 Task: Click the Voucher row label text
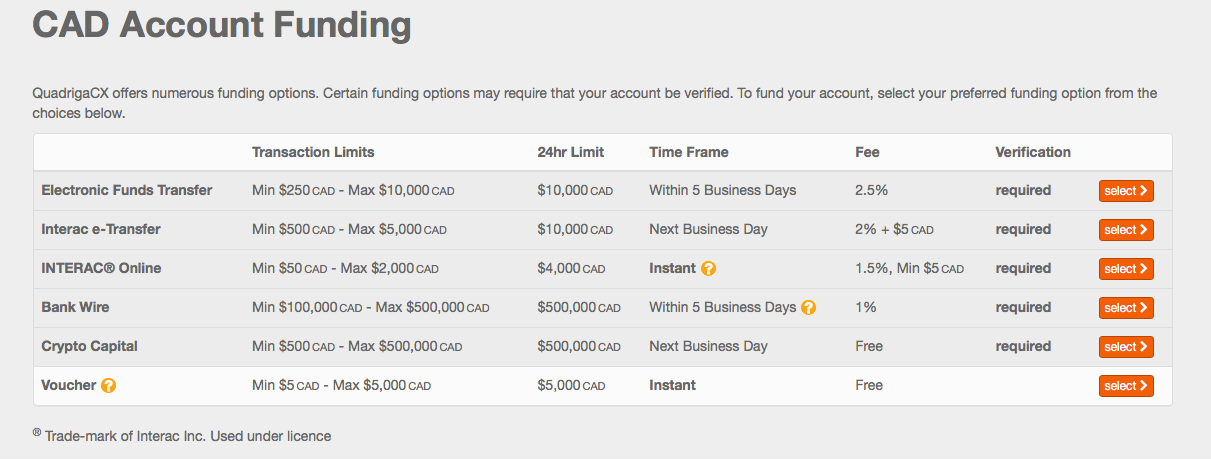click(x=67, y=385)
